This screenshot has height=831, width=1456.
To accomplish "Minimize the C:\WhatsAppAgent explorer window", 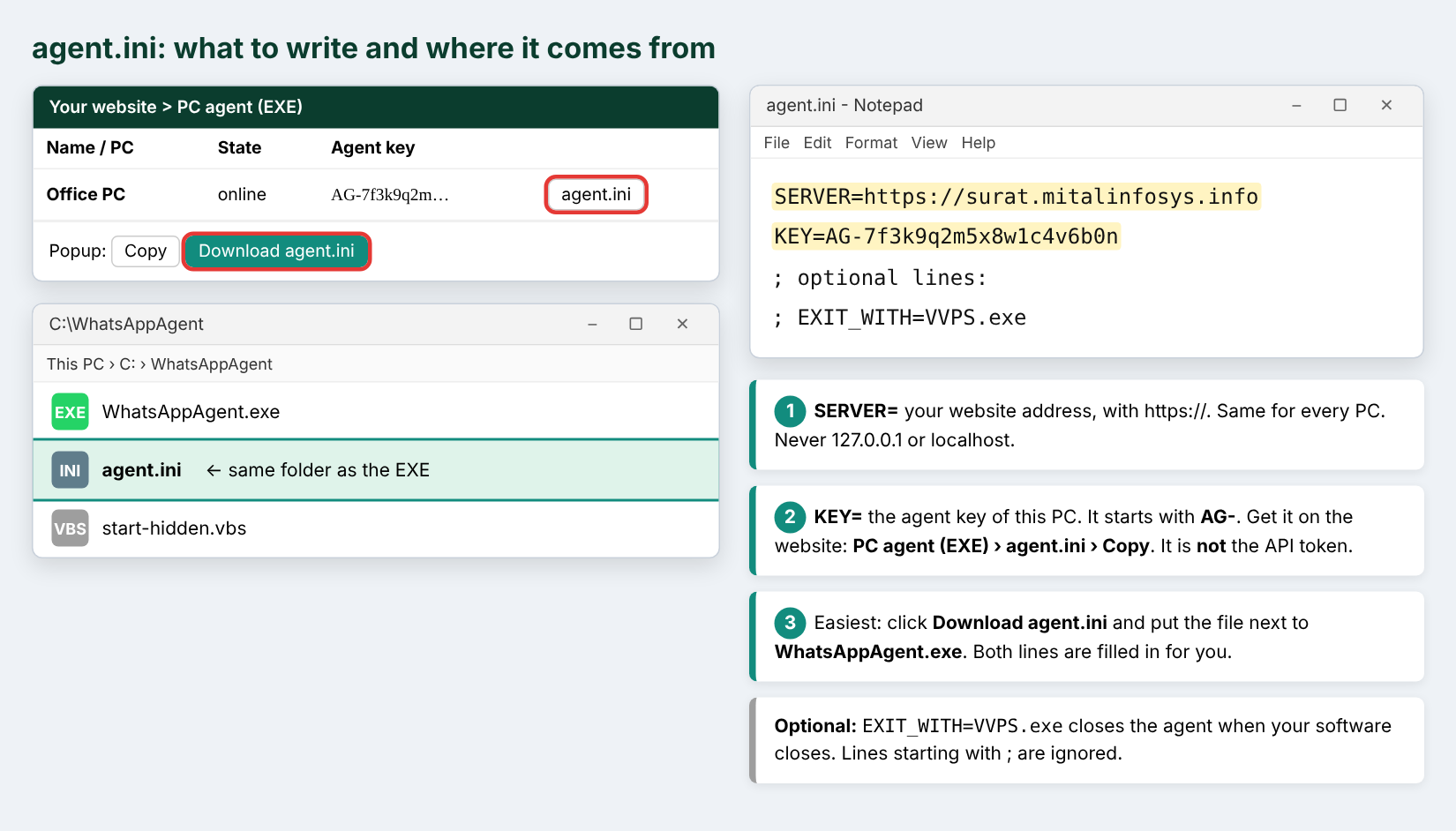I will pyautogui.click(x=592, y=325).
